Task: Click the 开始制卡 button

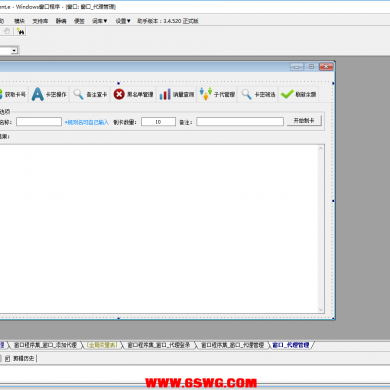Action: pos(304,121)
